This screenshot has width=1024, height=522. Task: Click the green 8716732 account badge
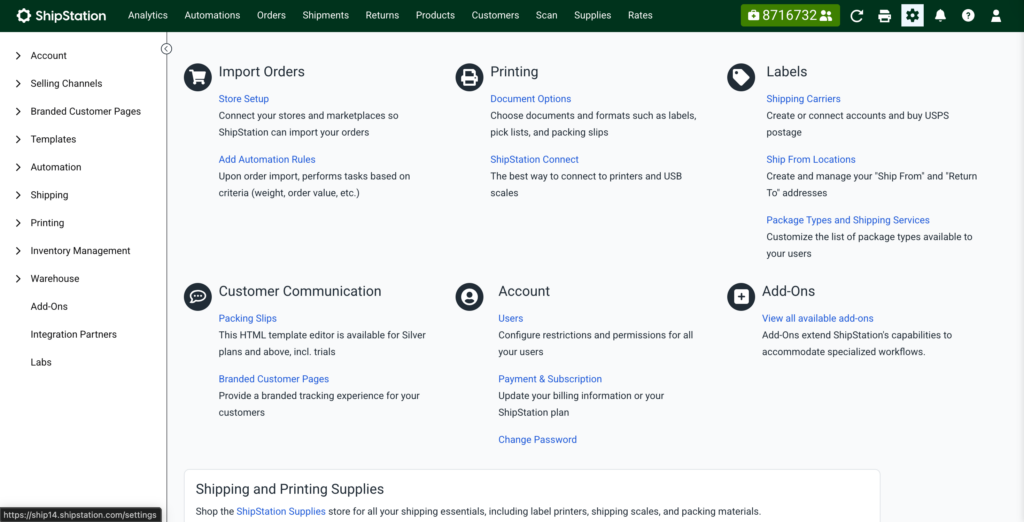pyautogui.click(x=790, y=16)
